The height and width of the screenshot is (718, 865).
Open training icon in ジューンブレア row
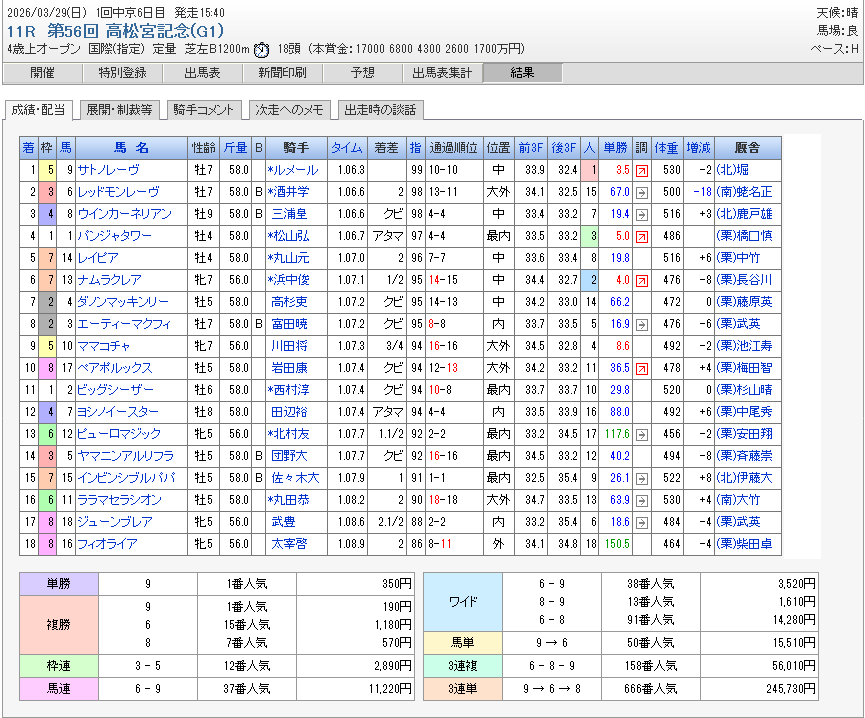click(x=641, y=523)
